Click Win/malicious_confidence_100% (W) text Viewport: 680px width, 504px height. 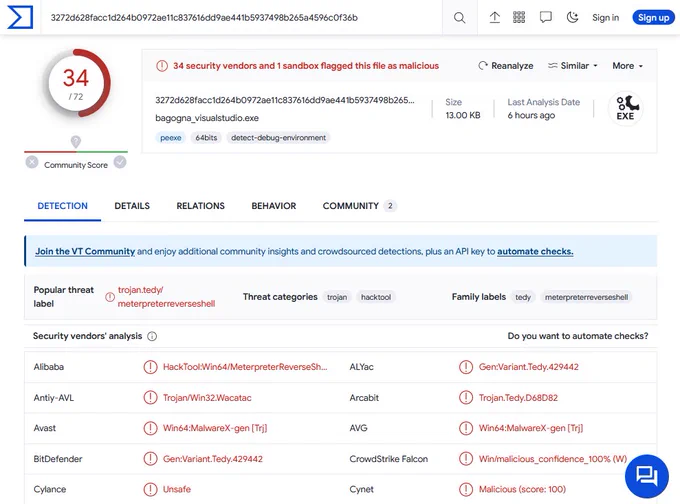pyautogui.click(x=553, y=459)
